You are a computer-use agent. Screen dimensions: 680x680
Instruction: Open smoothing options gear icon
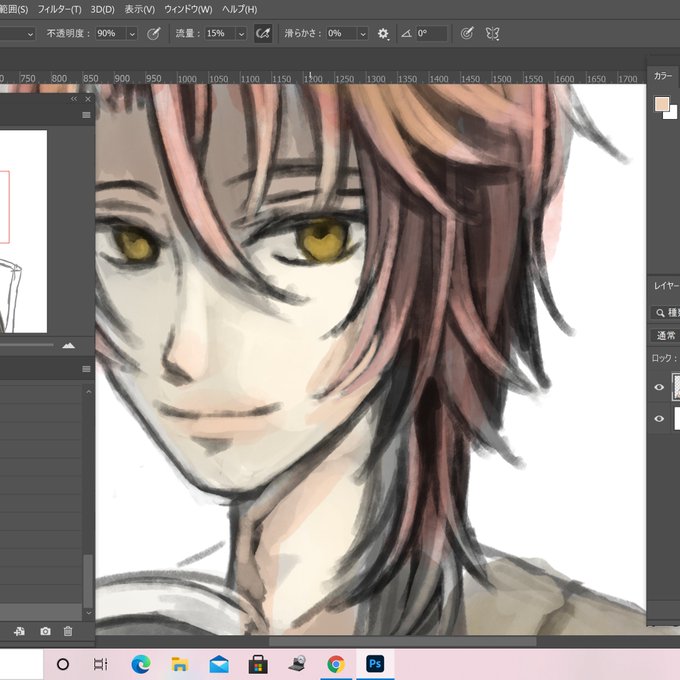(383, 33)
